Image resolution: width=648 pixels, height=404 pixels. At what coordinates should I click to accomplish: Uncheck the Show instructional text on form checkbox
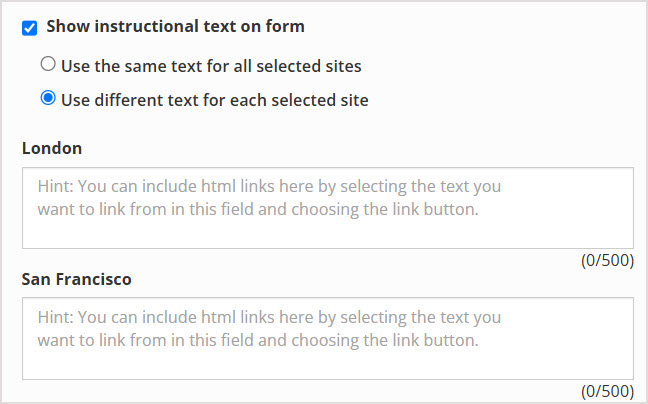pyautogui.click(x=30, y=27)
